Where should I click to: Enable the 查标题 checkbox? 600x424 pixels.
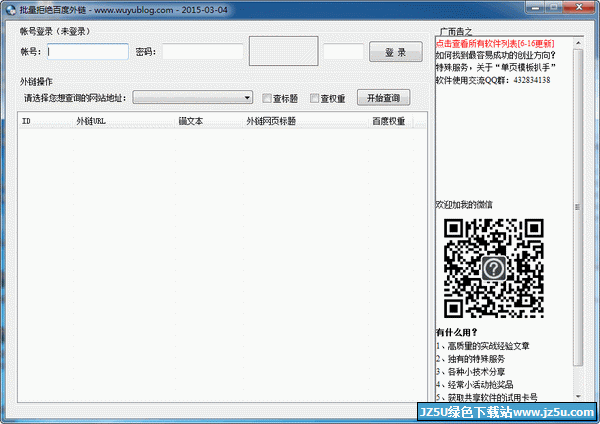[267, 98]
